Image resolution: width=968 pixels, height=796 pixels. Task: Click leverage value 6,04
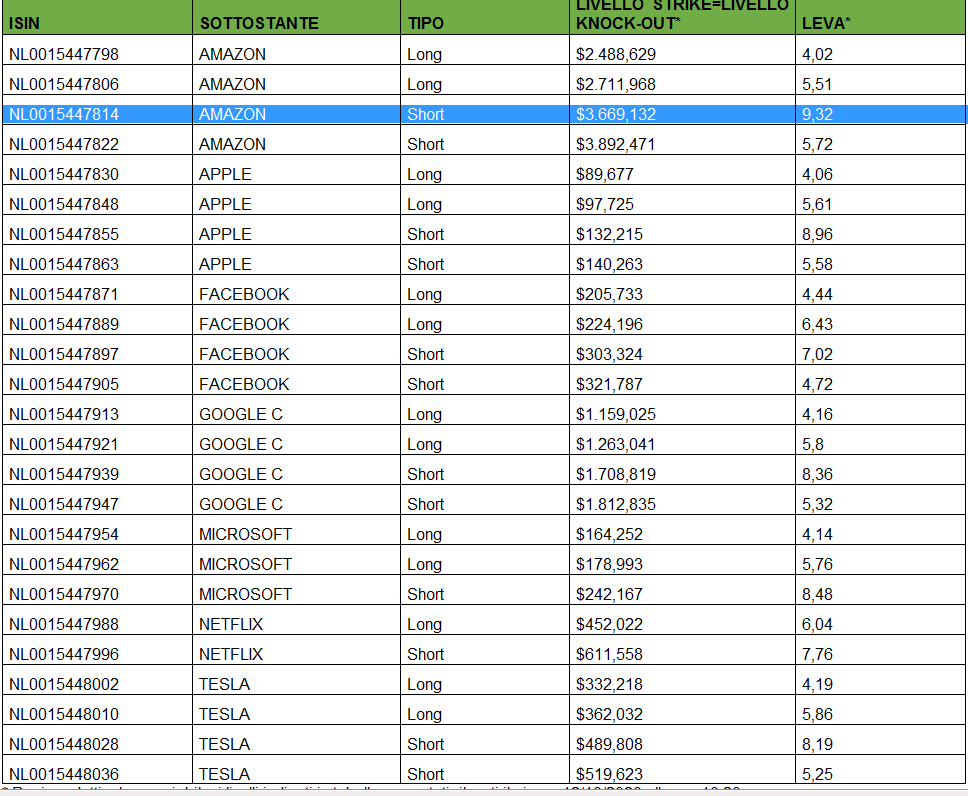tap(817, 624)
